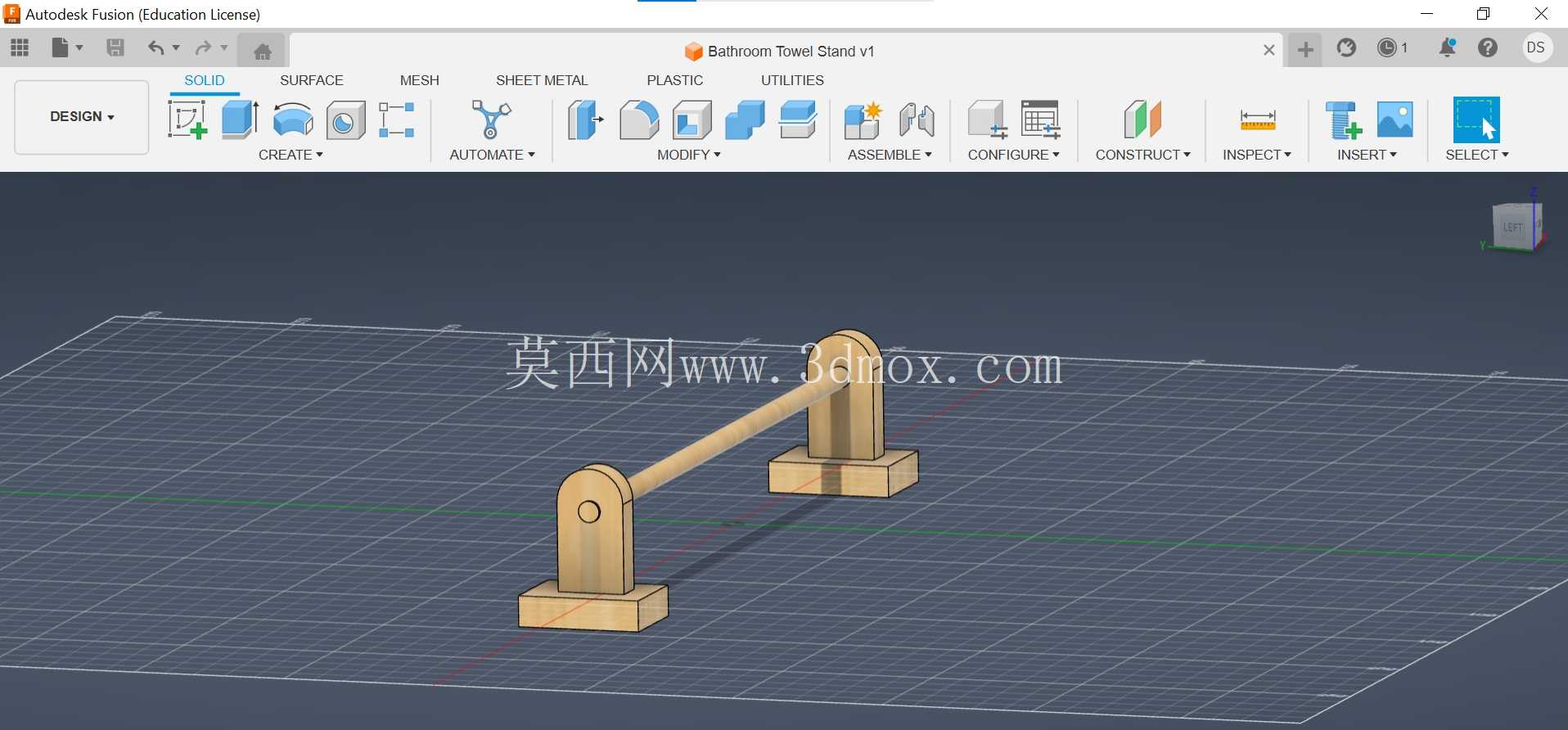Click the Measure ruler icon
The height and width of the screenshot is (730, 1568).
1258,119
